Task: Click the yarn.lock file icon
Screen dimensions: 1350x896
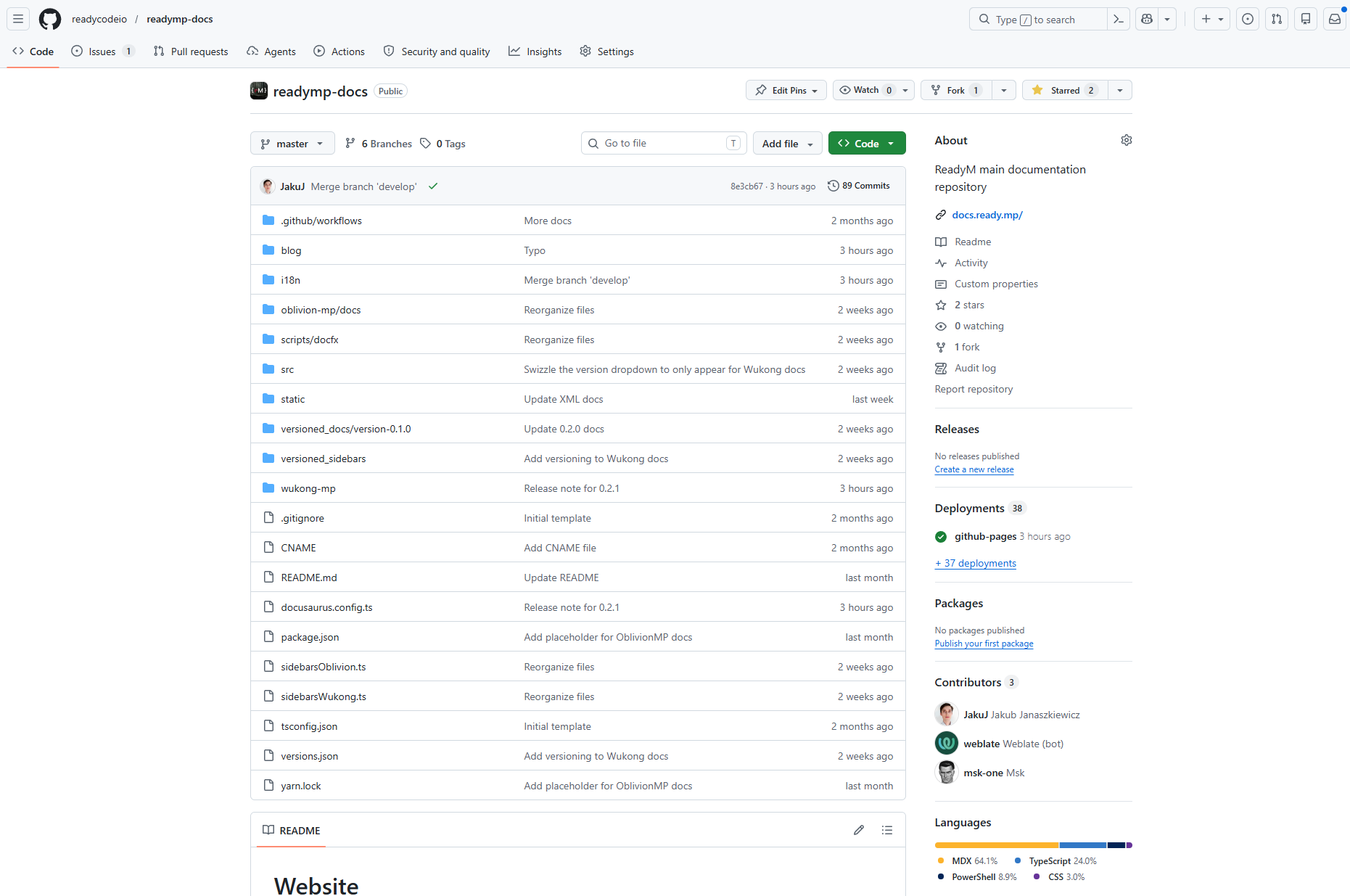Action: (268, 786)
